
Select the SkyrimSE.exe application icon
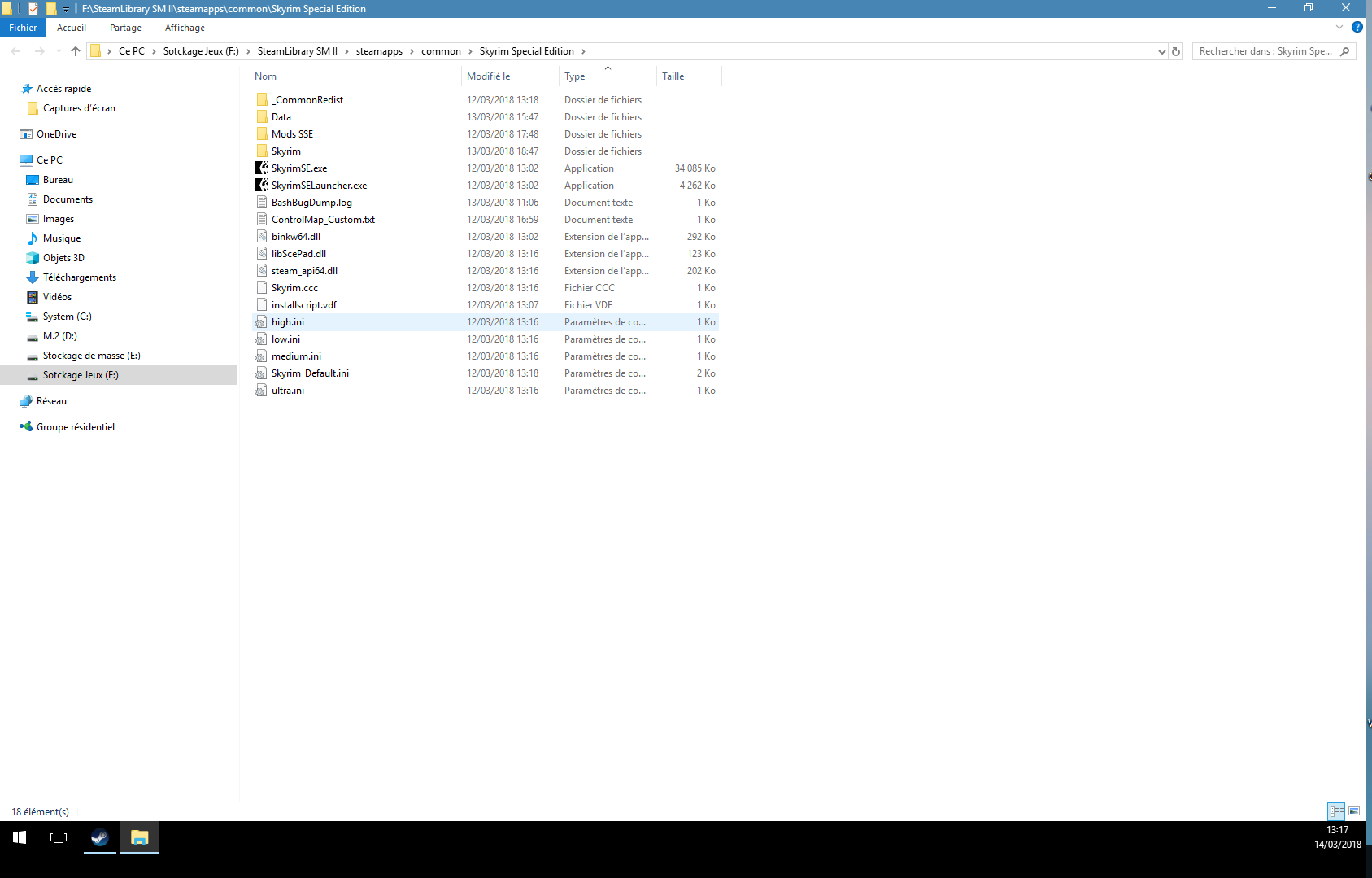pyautogui.click(x=262, y=168)
